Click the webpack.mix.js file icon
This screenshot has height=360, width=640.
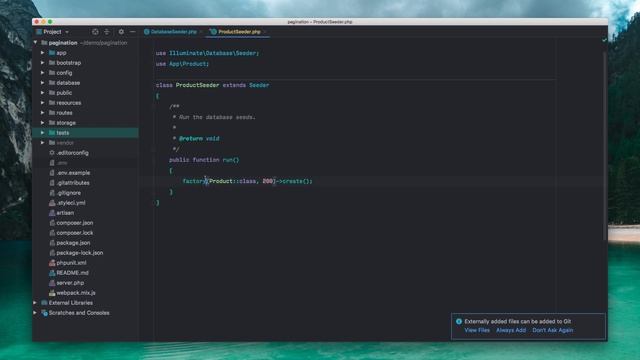tap(52, 293)
